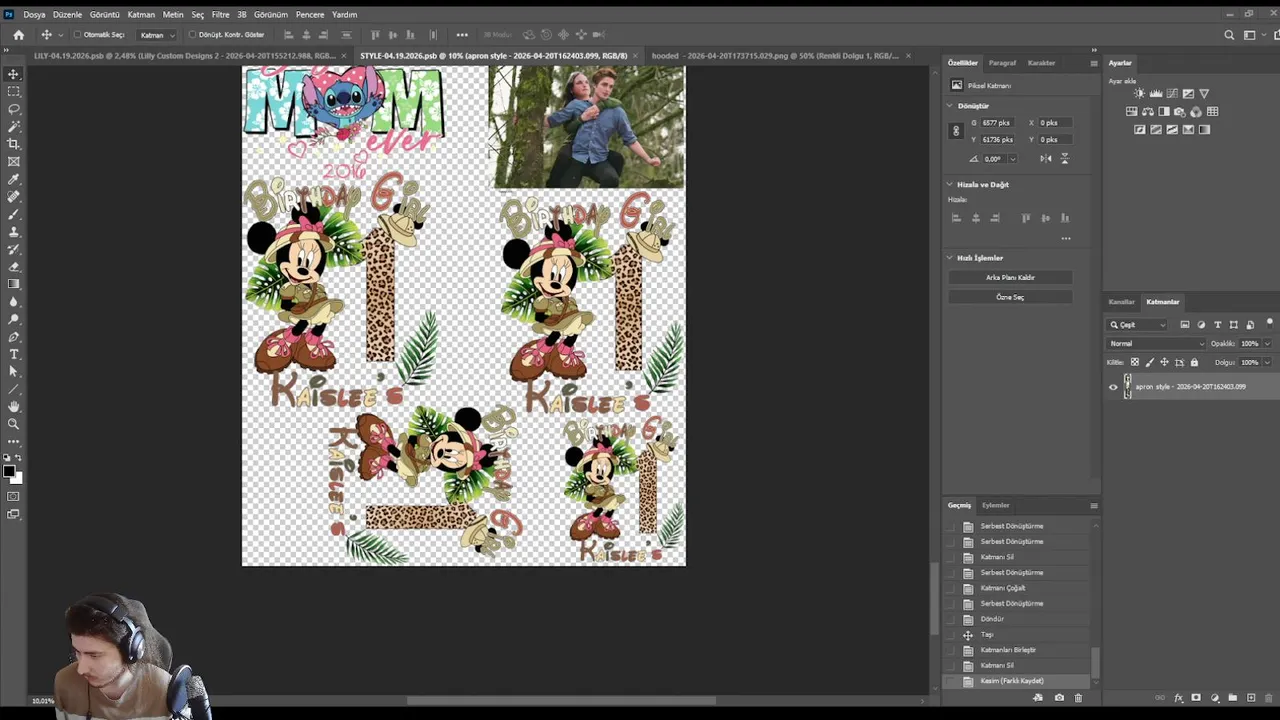
Task: Open the Katman auto-select dropdown
Action: (x=157, y=35)
